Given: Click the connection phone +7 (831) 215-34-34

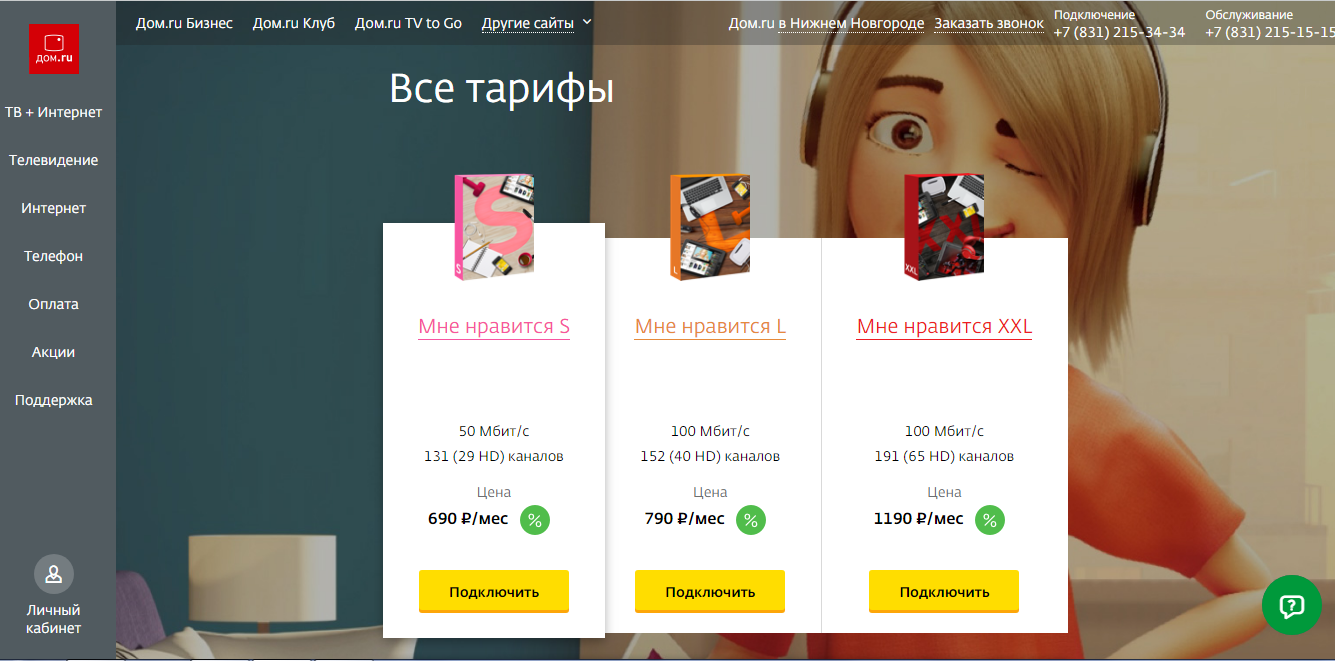Looking at the screenshot, I should (1119, 32).
